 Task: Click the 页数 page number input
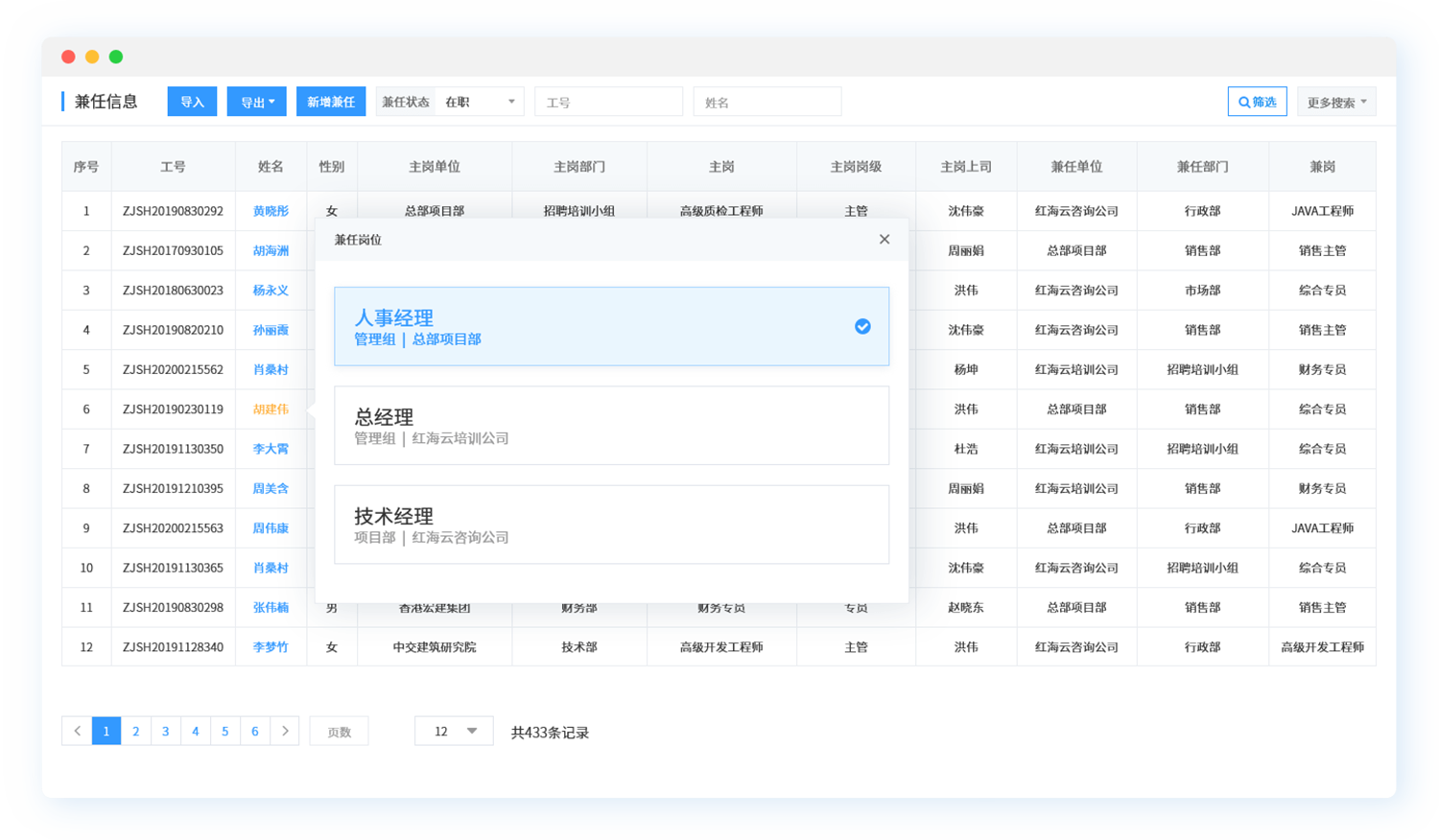(x=339, y=731)
